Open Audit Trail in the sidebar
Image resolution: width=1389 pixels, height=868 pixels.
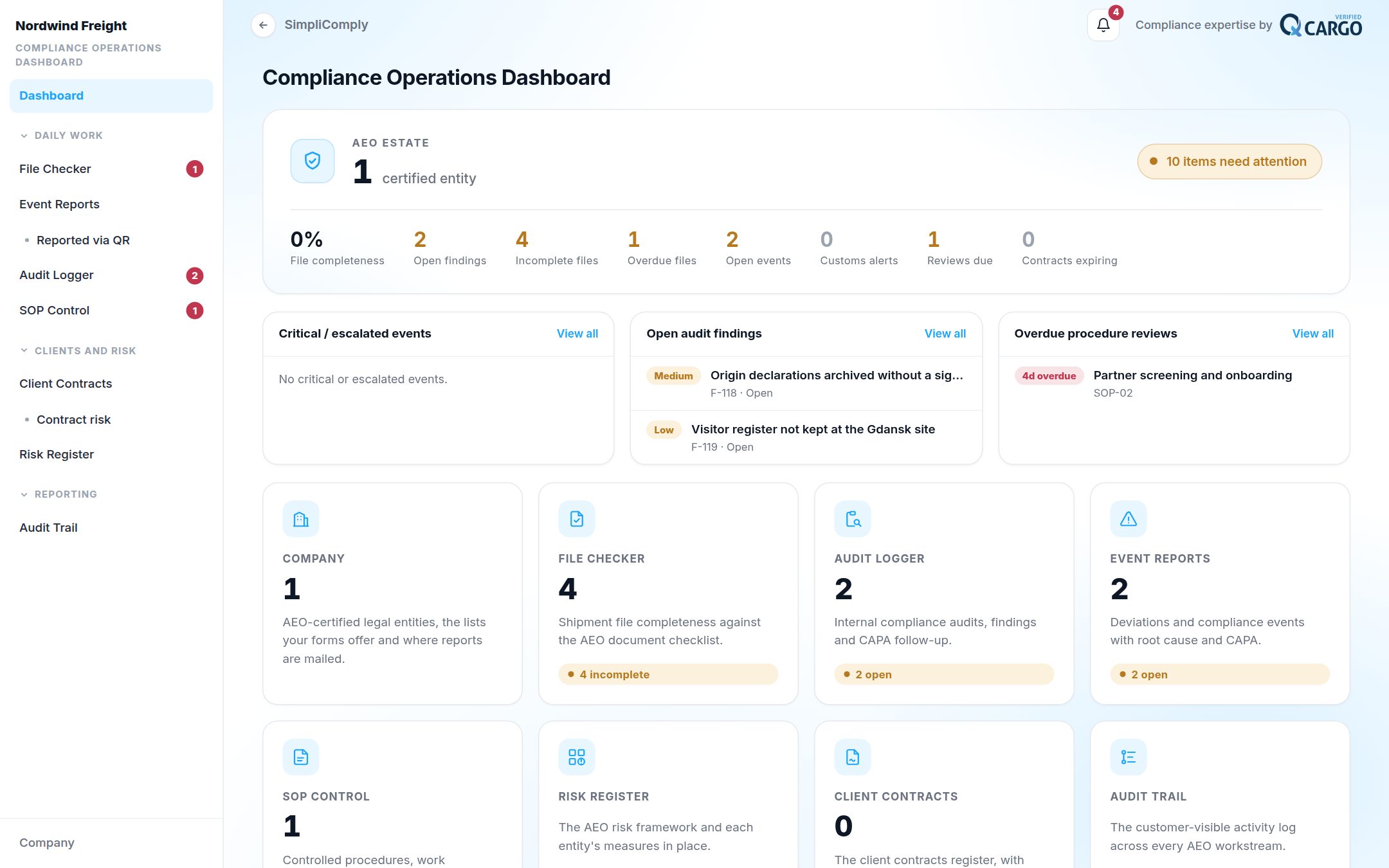111,528
